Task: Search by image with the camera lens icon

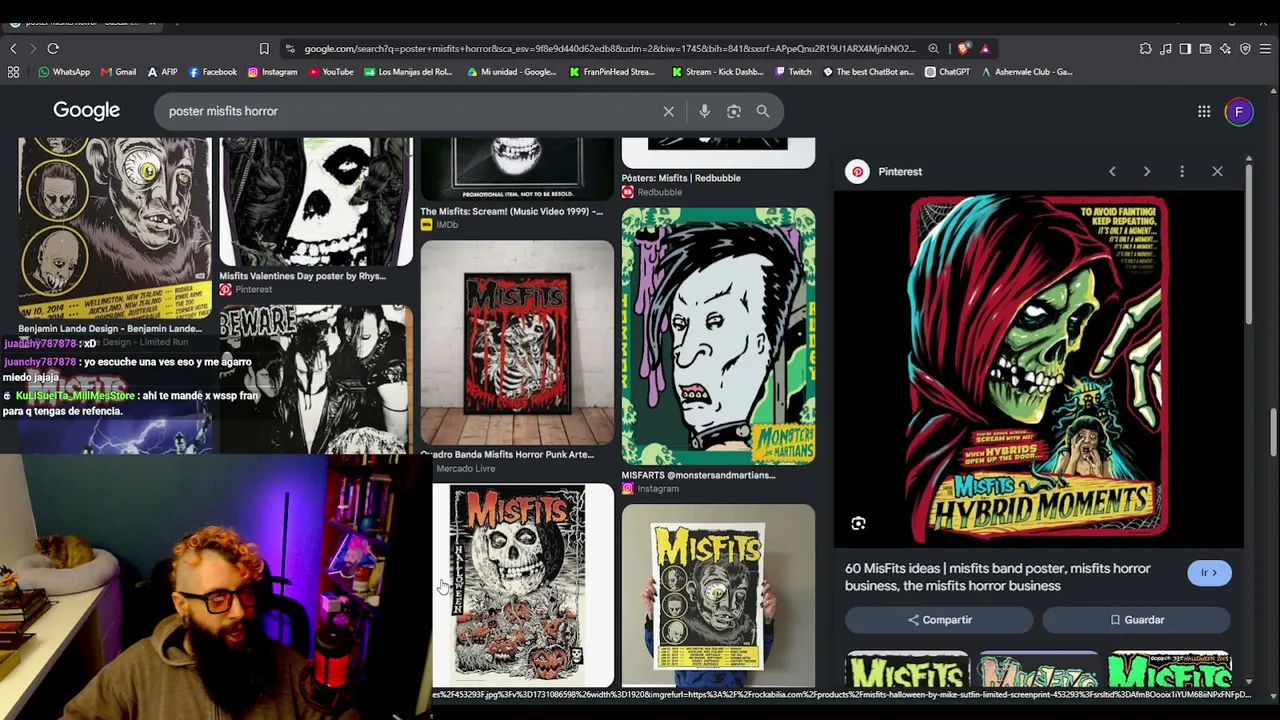Action: click(734, 111)
